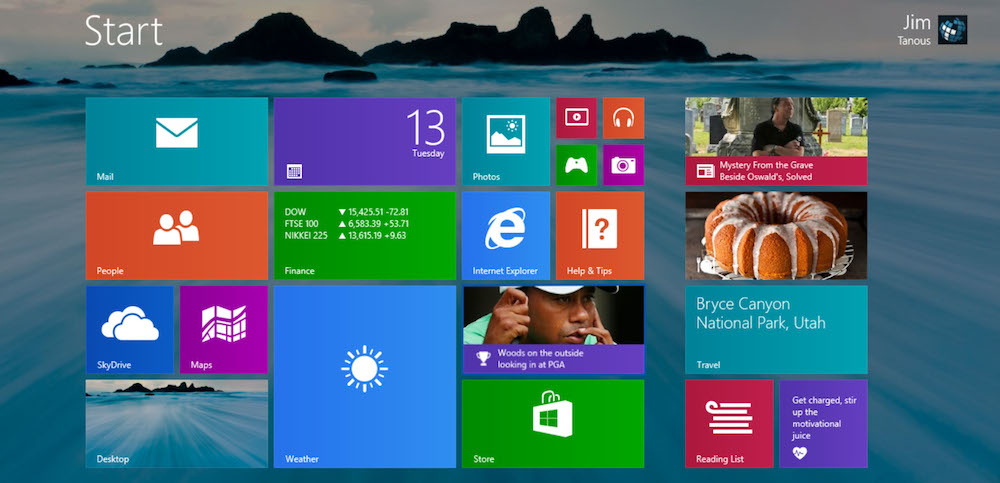Open the Help & Tips tile

(600, 235)
